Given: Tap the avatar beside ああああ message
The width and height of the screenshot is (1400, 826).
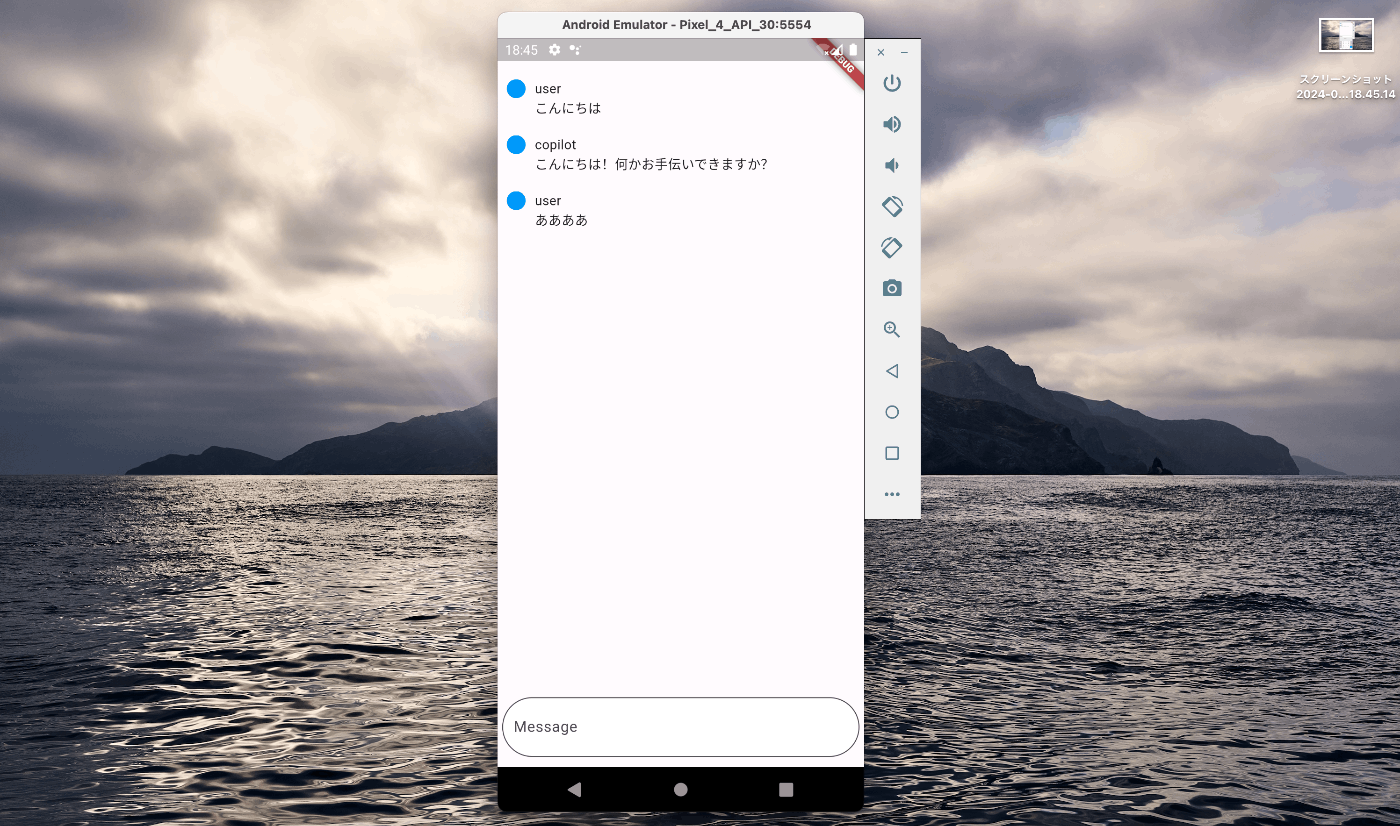Looking at the screenshot, I should pyautogui.click(x=516, y=201).
